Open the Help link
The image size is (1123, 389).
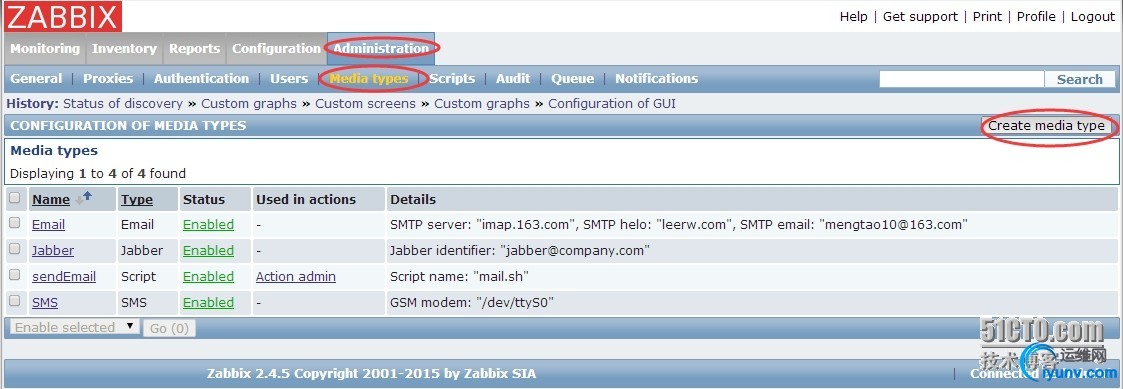click(x=853, y=16)
